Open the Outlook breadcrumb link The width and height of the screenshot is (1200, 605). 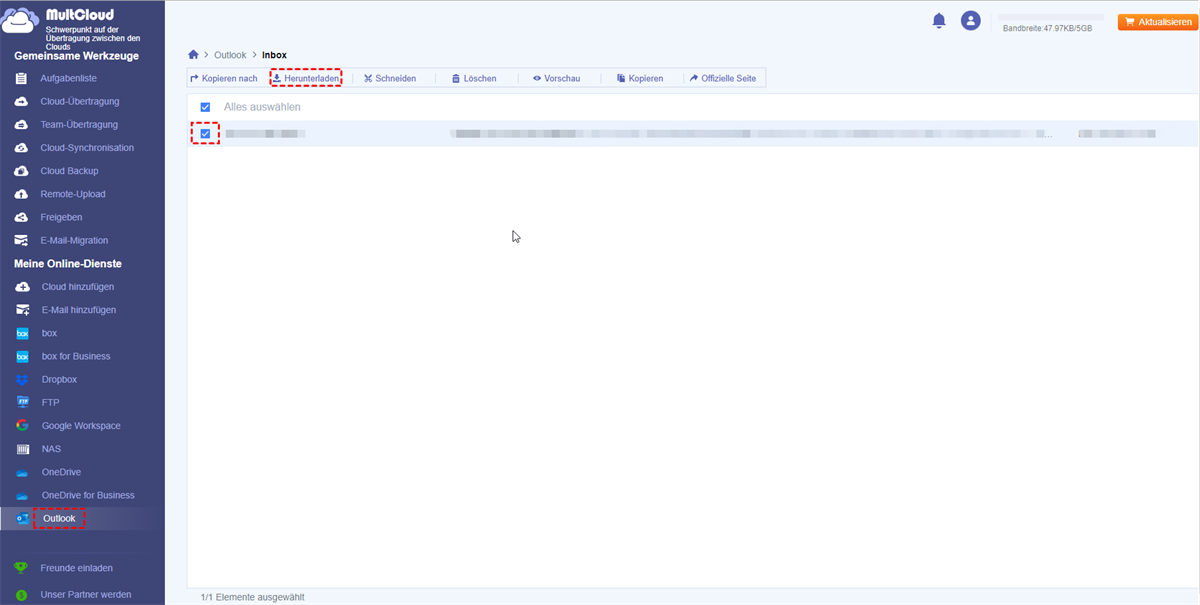coord(230,55)
